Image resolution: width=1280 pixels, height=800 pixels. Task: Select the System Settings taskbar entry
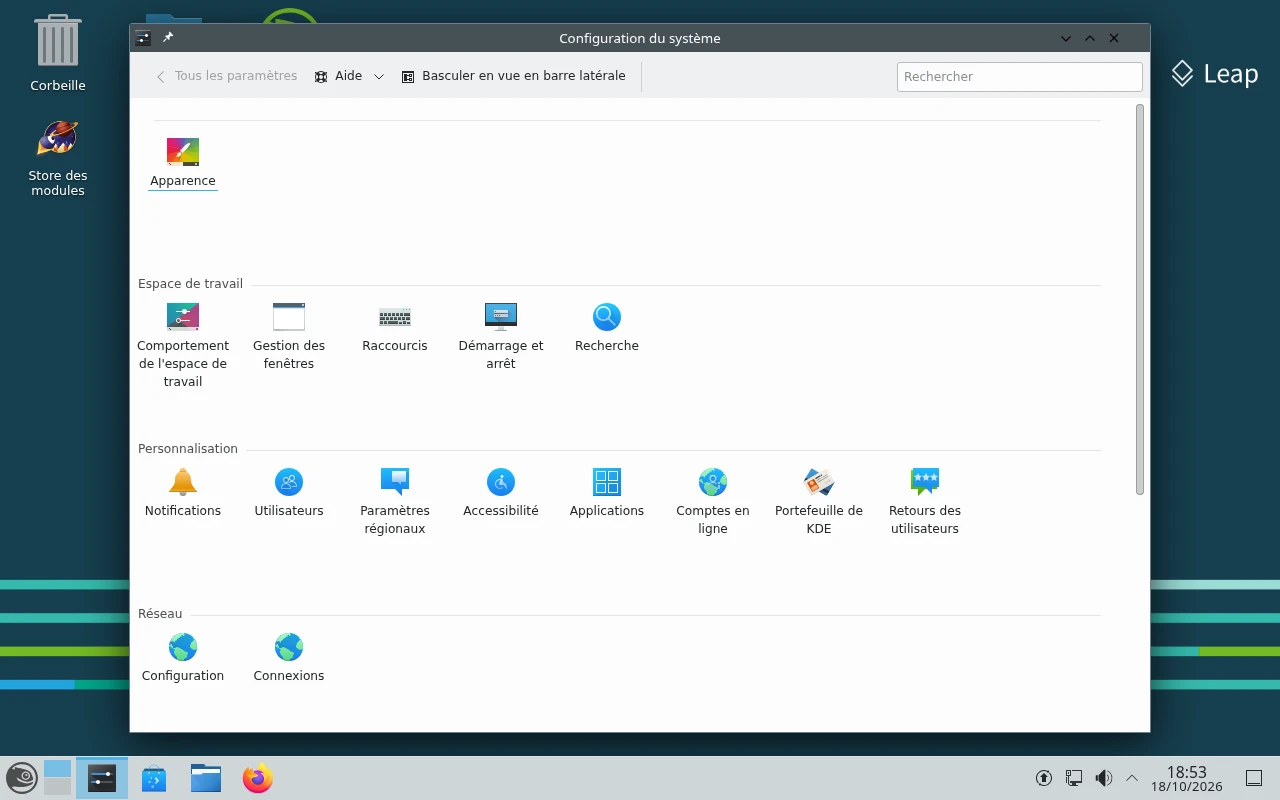coord(102,778)
